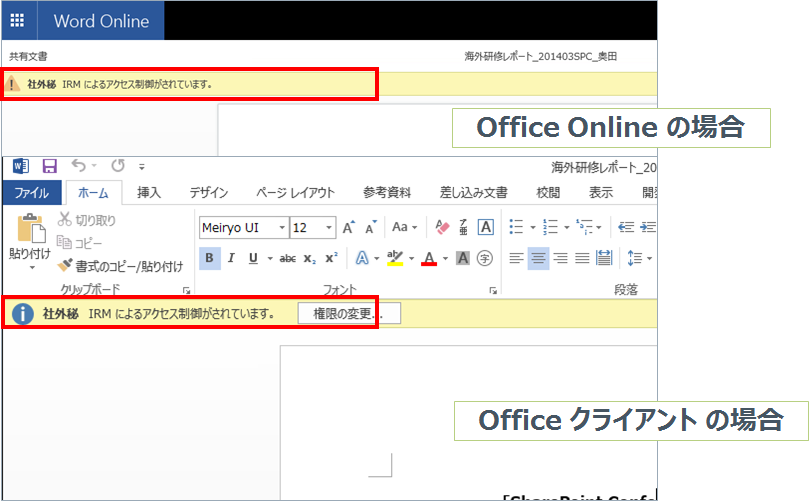This screenshot has height=501, width=809.
Task: Open the フォント dialog launcher
Action: click(493, 291)
